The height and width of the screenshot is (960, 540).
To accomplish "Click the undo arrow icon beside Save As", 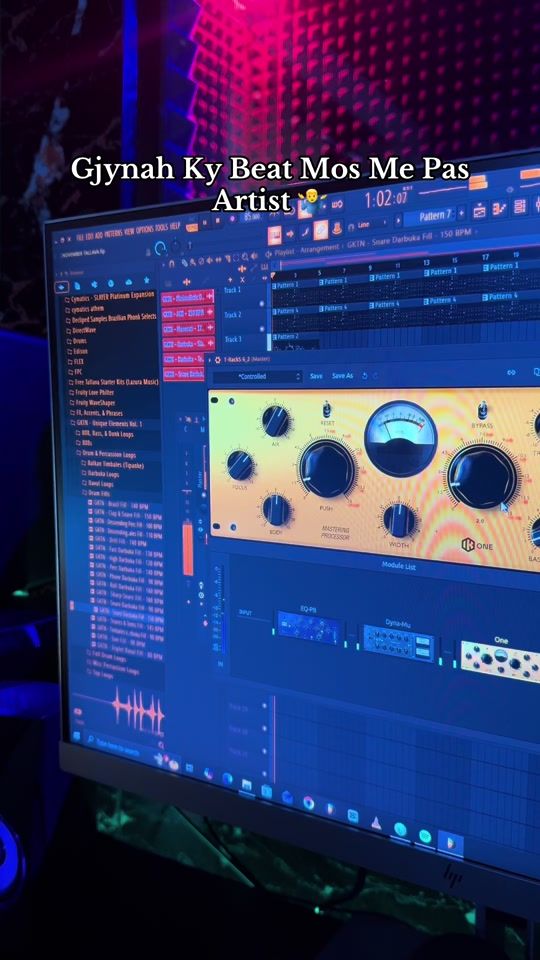I will click(x=365, y=376).
